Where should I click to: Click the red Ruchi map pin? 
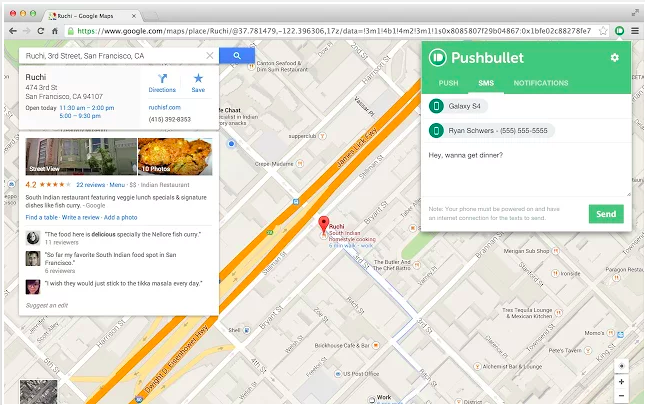324,224
